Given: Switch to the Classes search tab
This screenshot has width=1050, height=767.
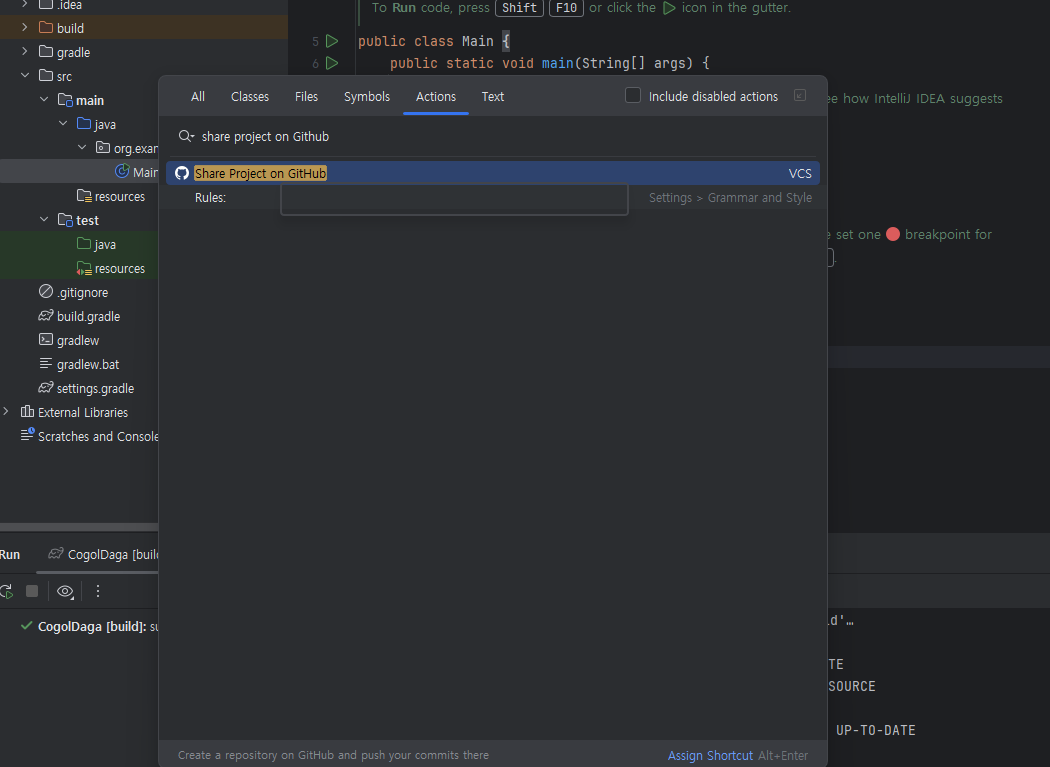Looking at the screenshot, I should click(250, 96).
